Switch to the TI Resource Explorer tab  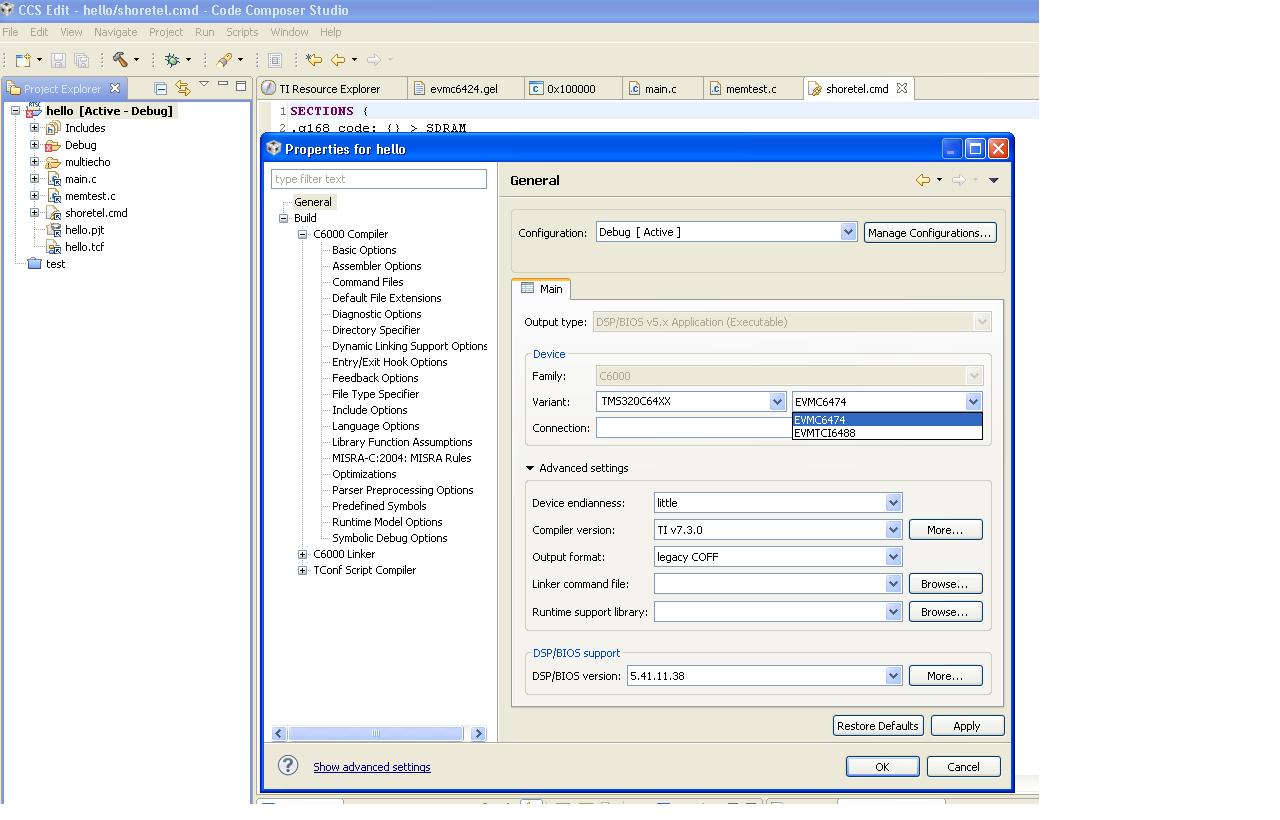tap(330, 88)
